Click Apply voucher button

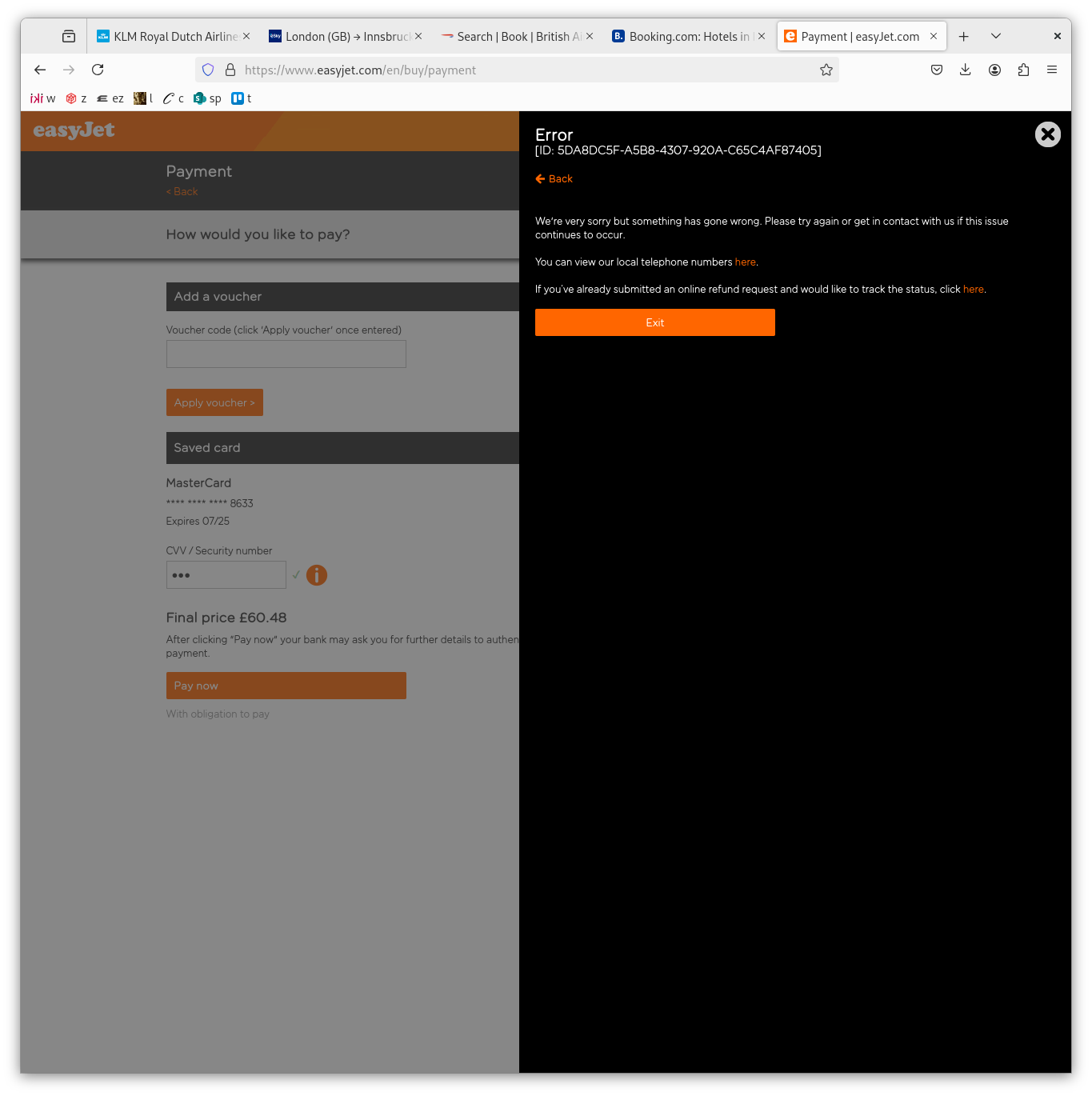[x=214, y=402]
